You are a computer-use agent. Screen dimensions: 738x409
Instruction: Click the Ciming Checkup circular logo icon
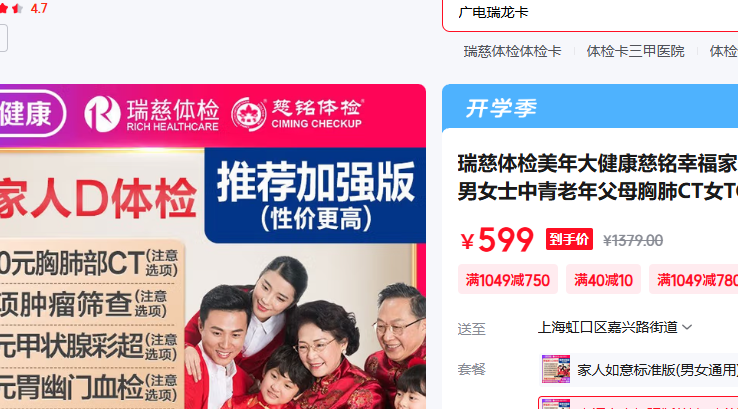pyautogui.click(x=249, y=114)
